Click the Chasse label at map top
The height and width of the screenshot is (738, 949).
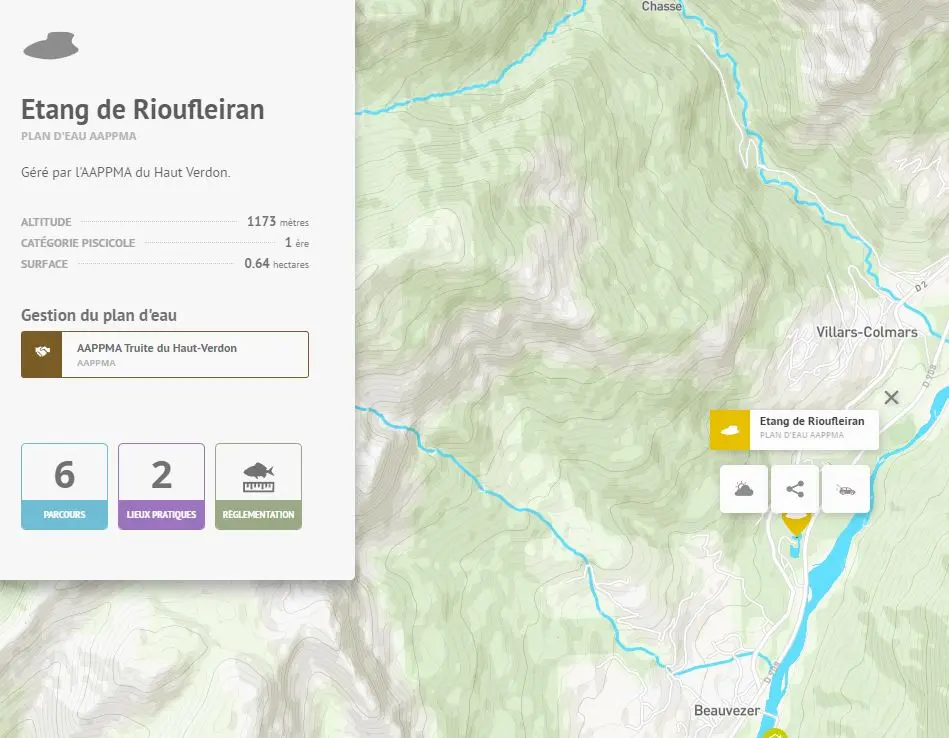[x=661, y=7]
